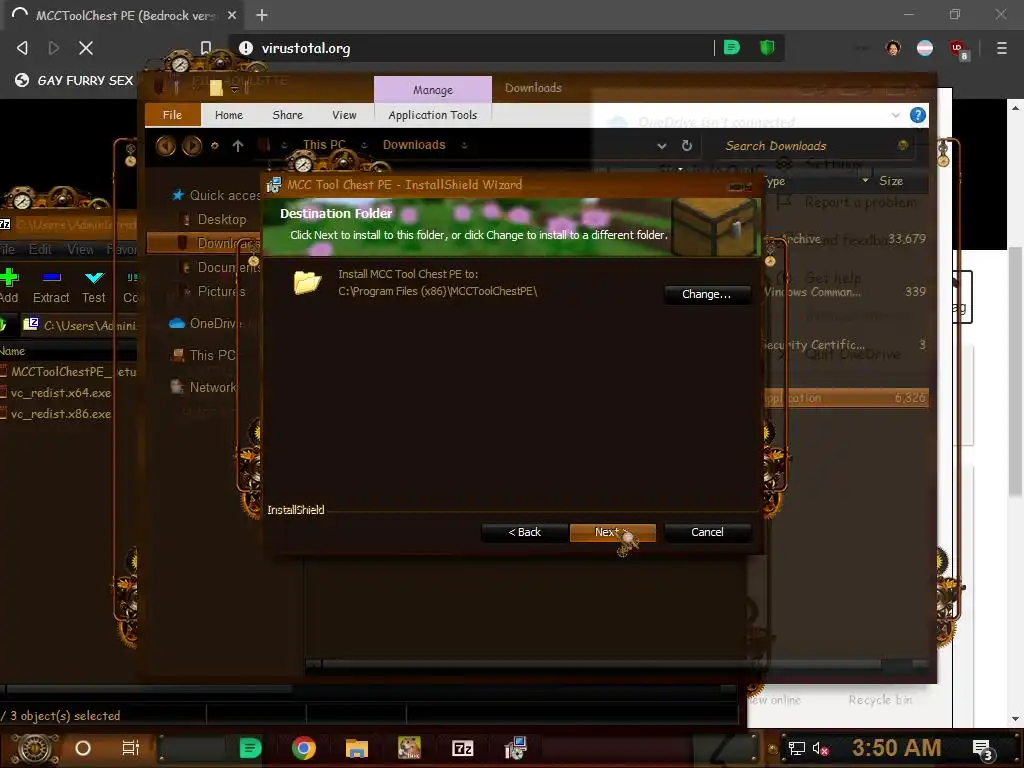This screenshot has width=1024, height=768.
Task: Close the MCCToolChest PE browser tab
Action: click(231, 15)
